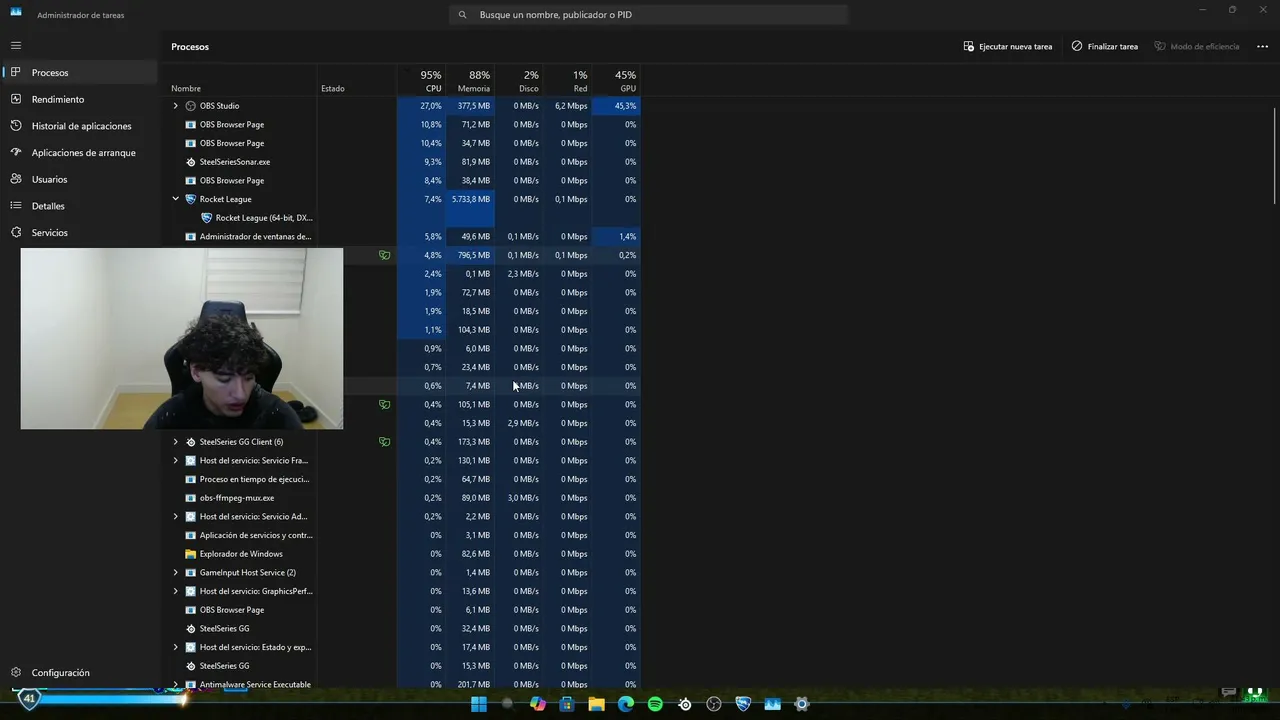
Task: Open Microsoft Store from the taskbar
Action: click(x=567, y=704)
